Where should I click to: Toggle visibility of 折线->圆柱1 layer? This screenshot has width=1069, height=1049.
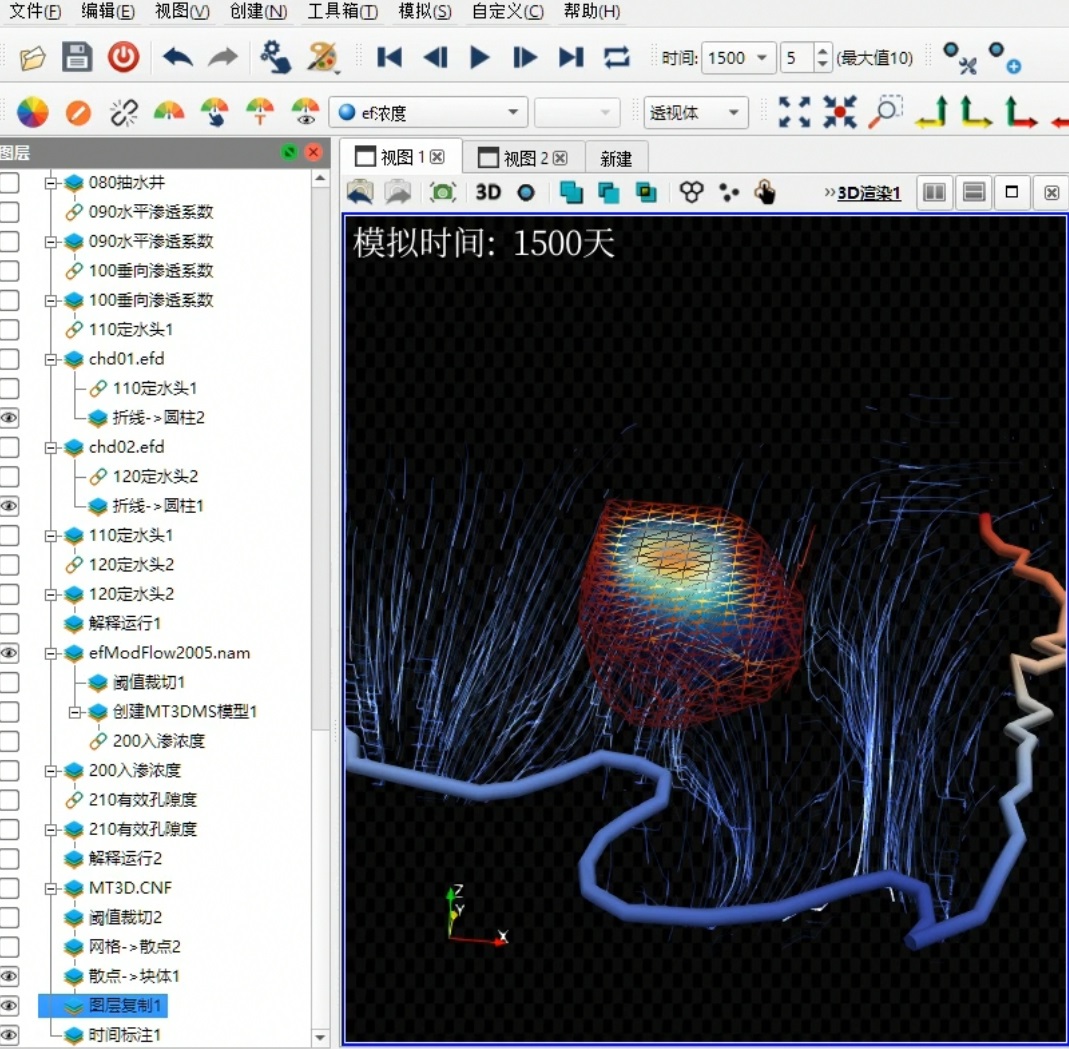point(9,506)
